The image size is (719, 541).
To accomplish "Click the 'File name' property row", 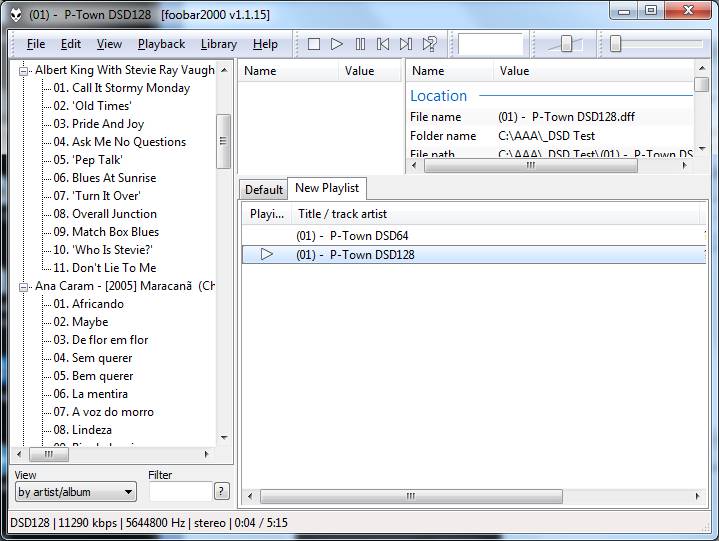I will (x=550, y=117).
